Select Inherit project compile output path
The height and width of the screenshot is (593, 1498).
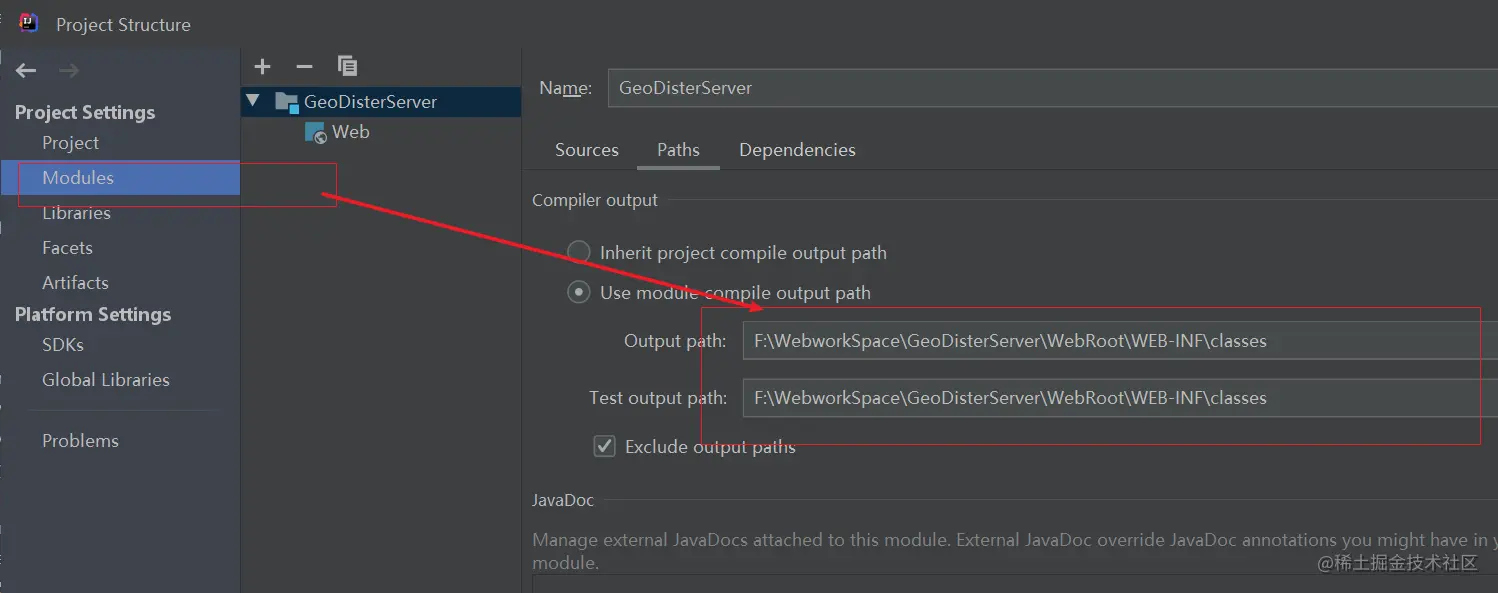(x=579, y=252)
